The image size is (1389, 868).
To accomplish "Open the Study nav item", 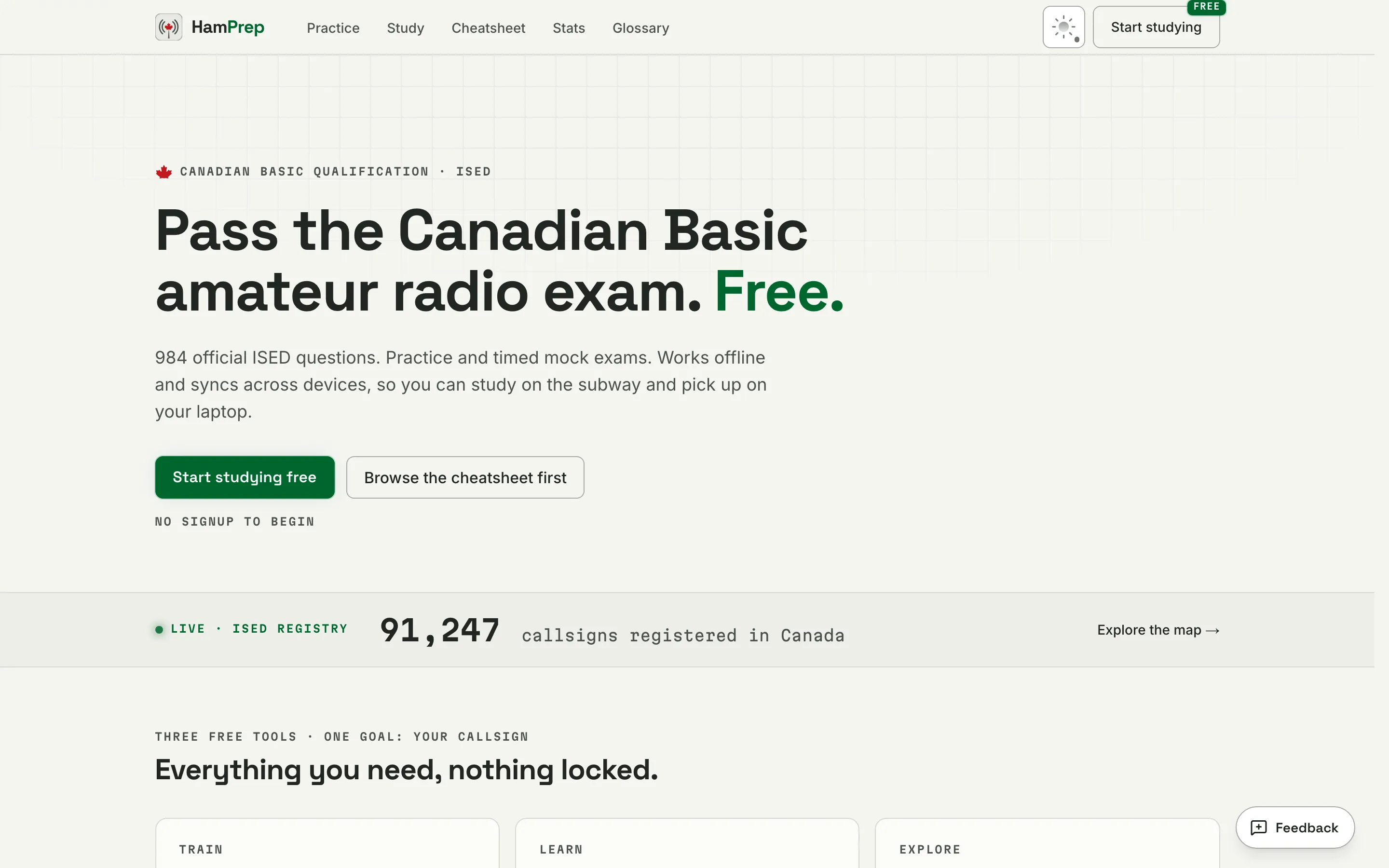I will 405,27.
